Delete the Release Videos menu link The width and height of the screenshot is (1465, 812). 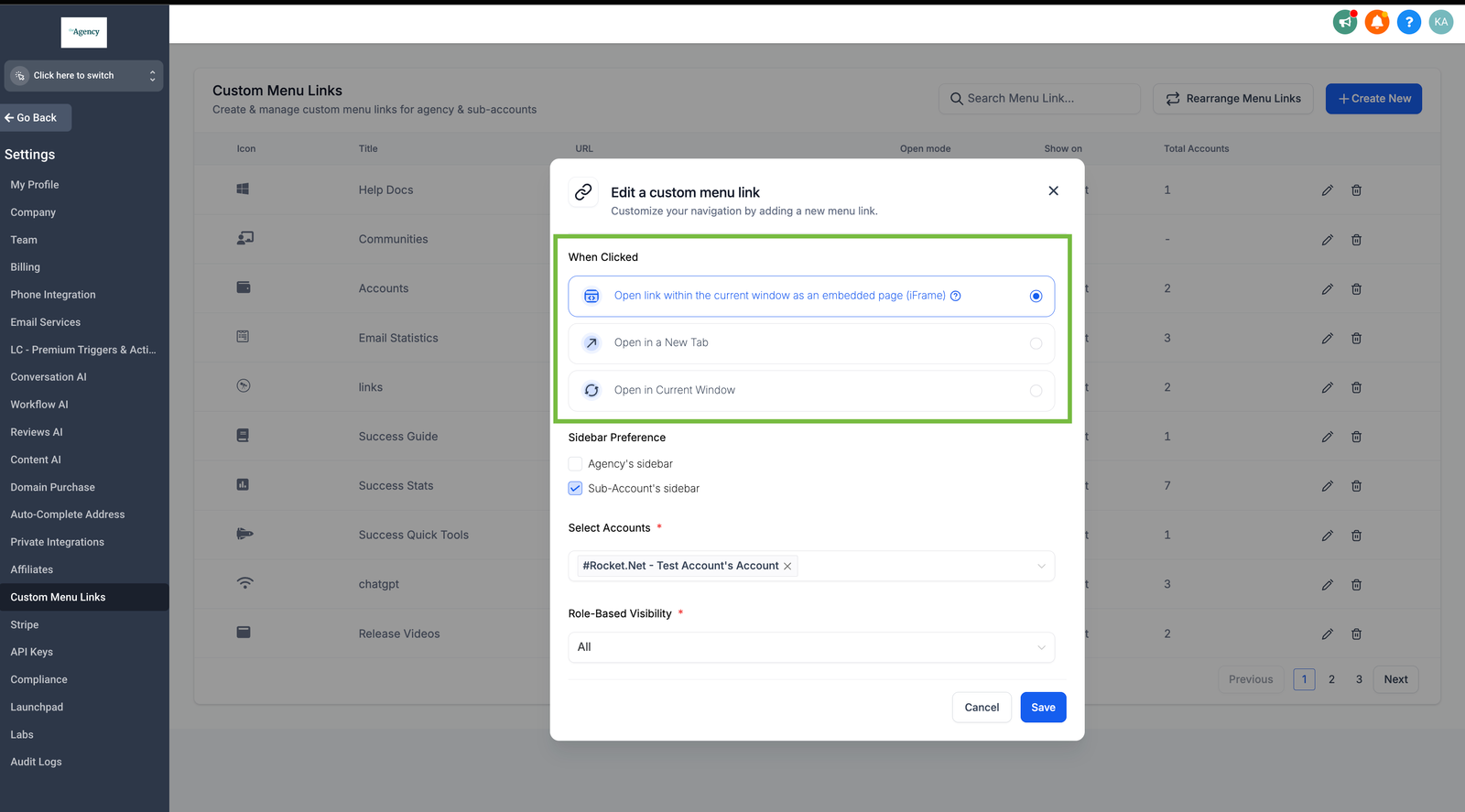pyautogui.click(x=1356, y=633)
